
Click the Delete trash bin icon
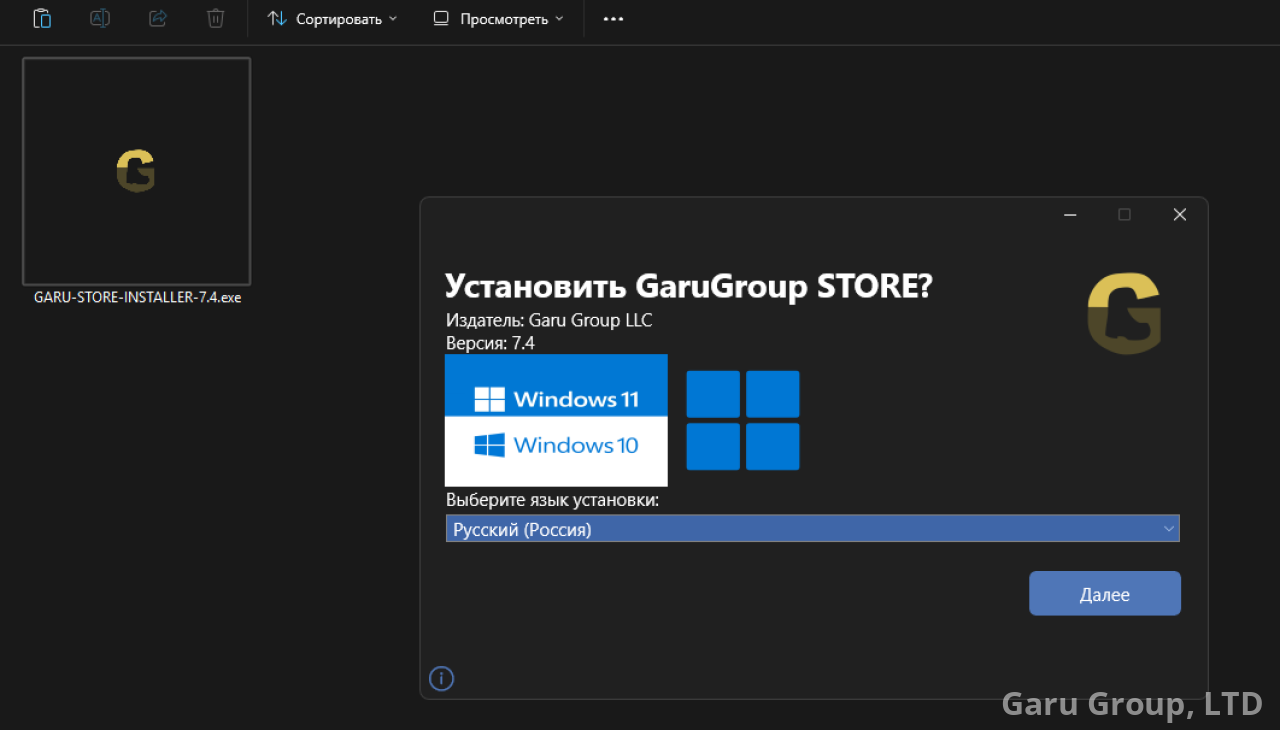[x=215, y=18]
